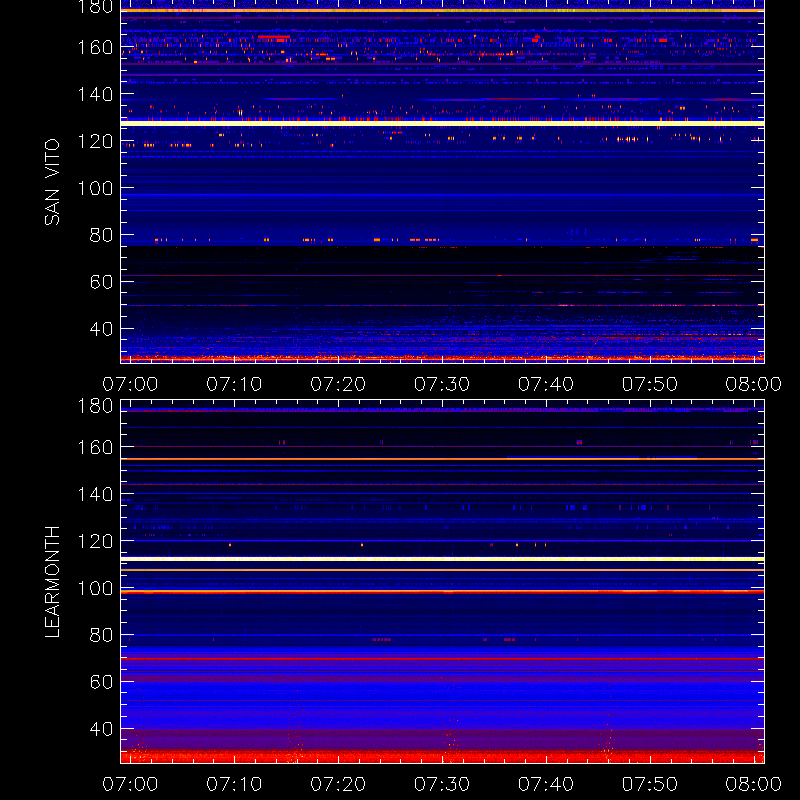
Task: Click the SAN VITO axis title
Action: click(52, 182)
